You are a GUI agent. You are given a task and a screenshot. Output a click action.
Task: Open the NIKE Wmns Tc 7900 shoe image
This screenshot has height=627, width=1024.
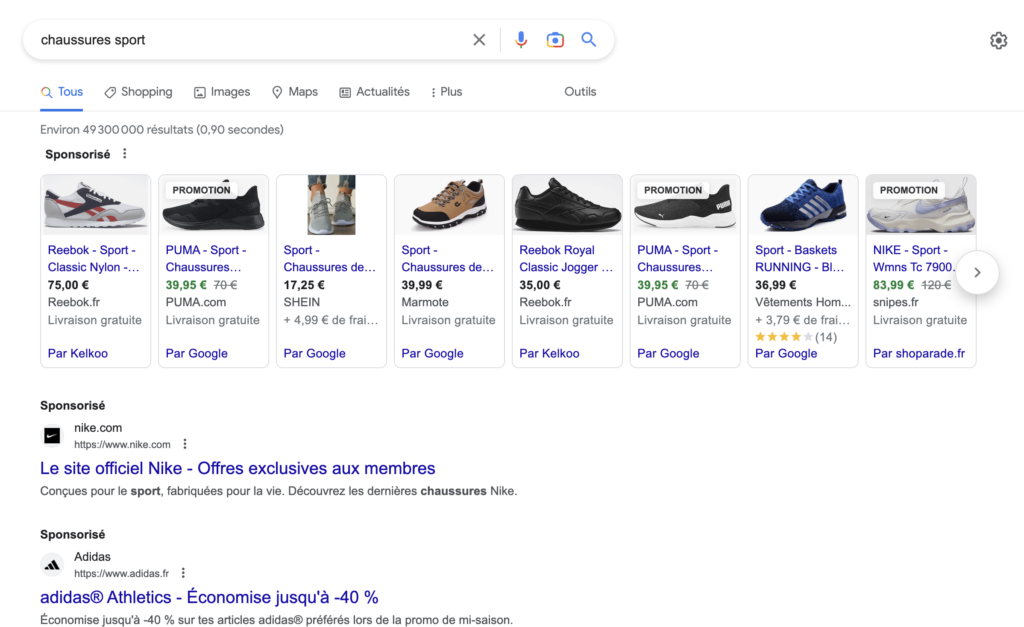click(921, 205)
